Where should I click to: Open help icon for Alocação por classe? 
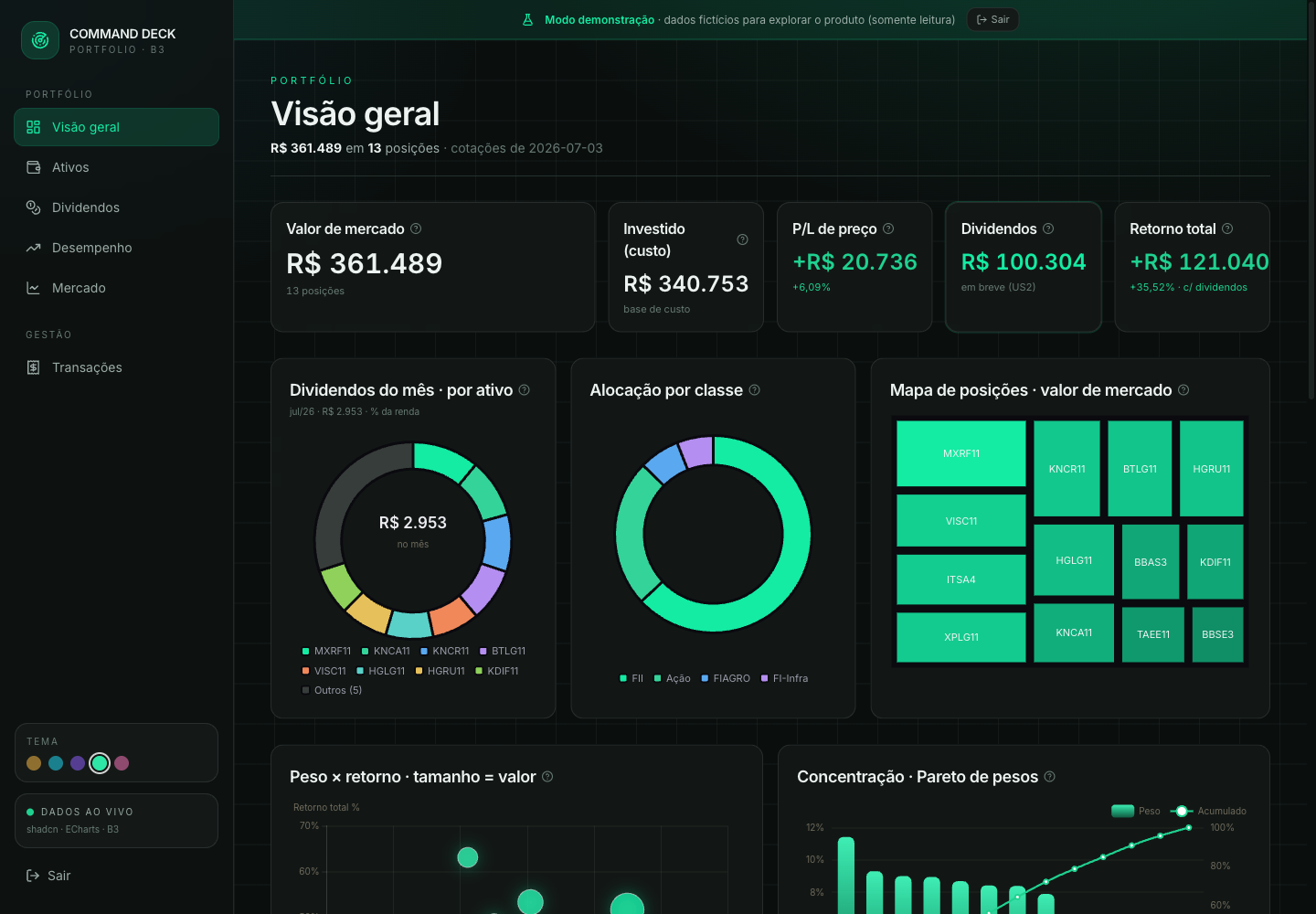754,390
